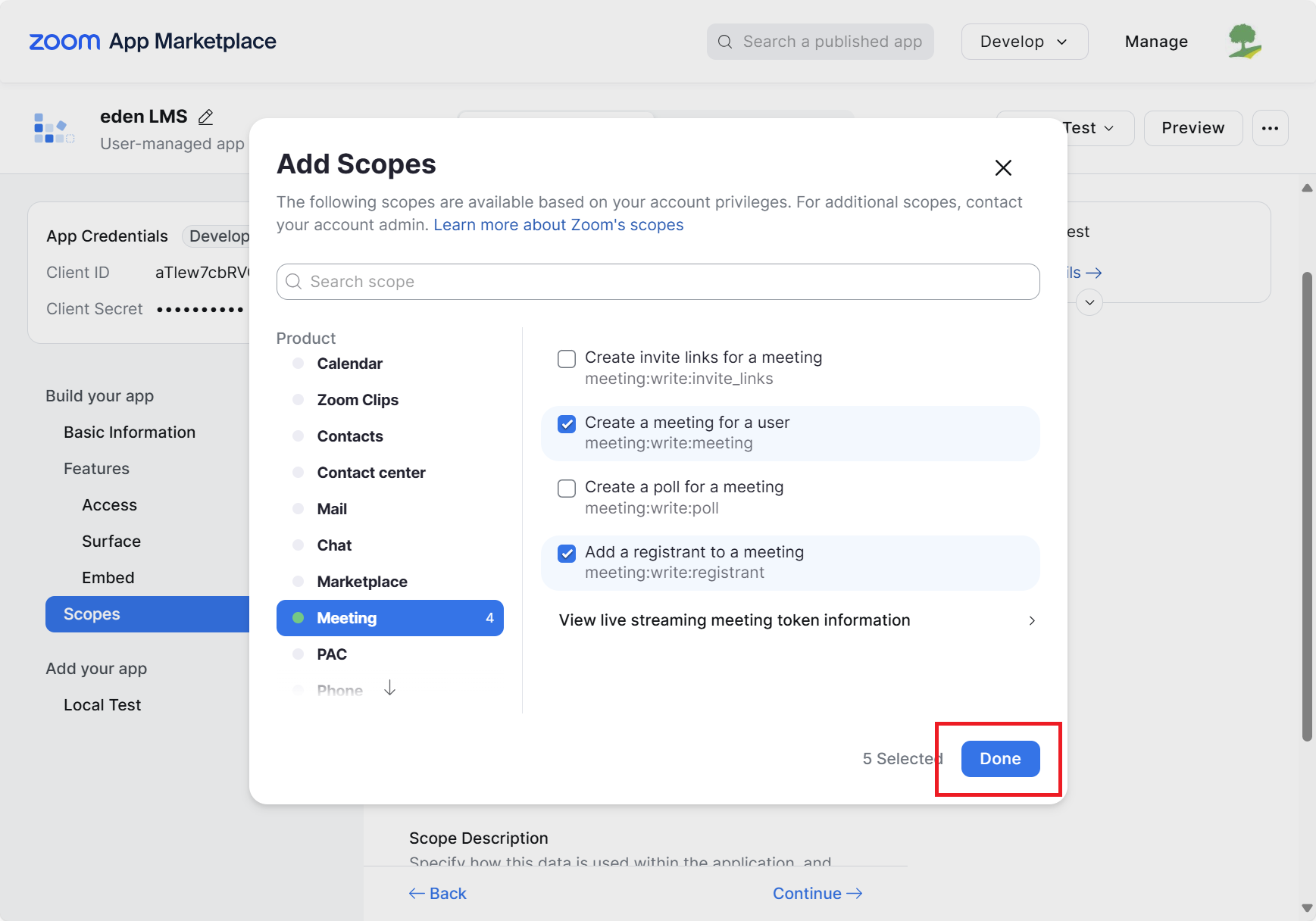Select the Marketplace product
Image resolution: width=1316 pixels, height=921 pixels.
[x=362, y=582]
